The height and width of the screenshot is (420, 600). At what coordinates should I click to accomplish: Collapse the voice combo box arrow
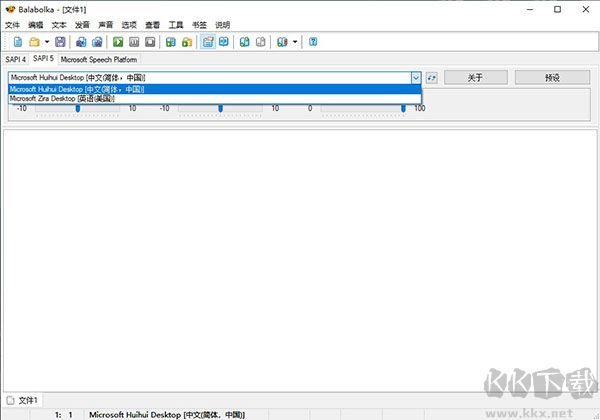416,78
